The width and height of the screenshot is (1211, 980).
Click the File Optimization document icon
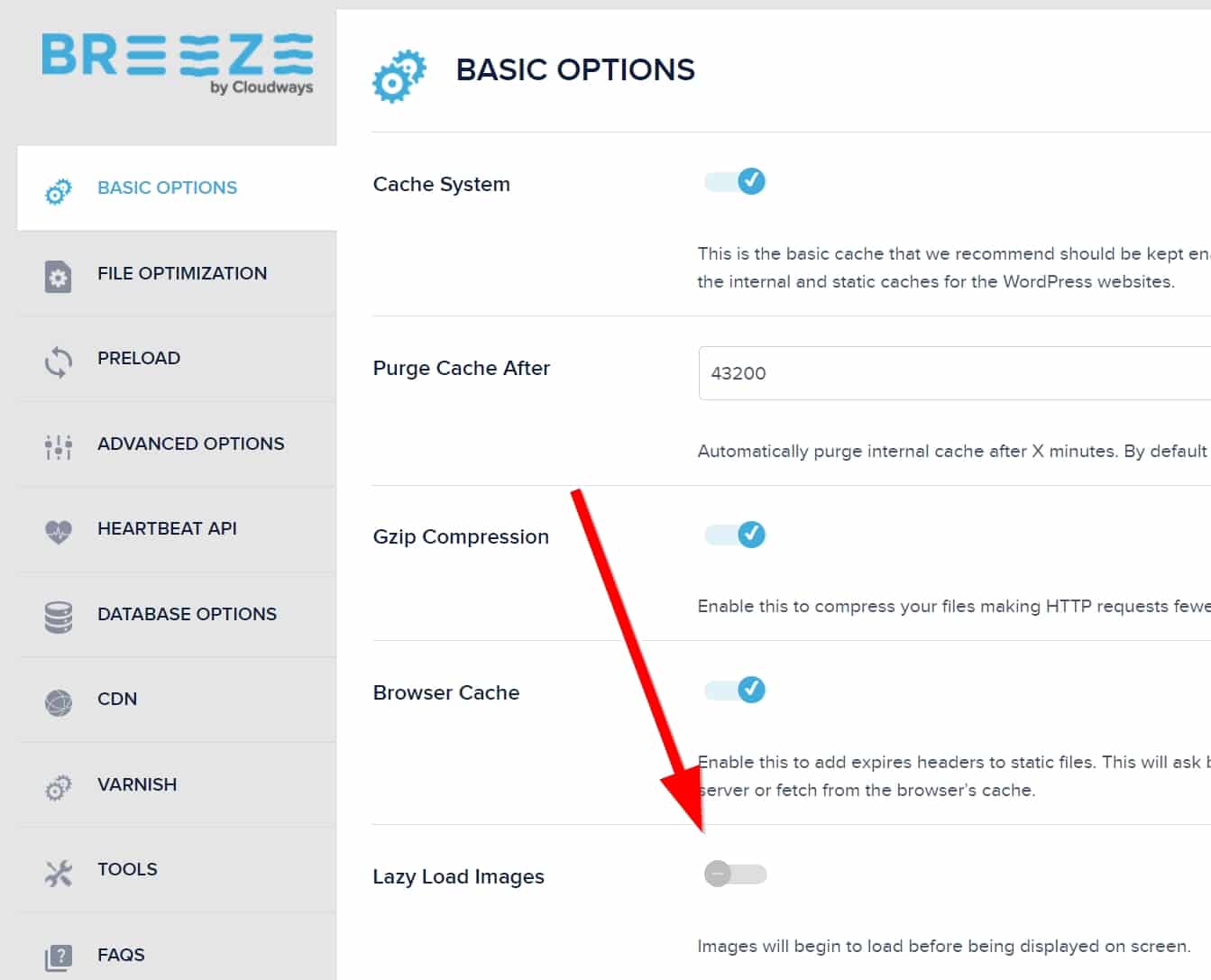58,276
